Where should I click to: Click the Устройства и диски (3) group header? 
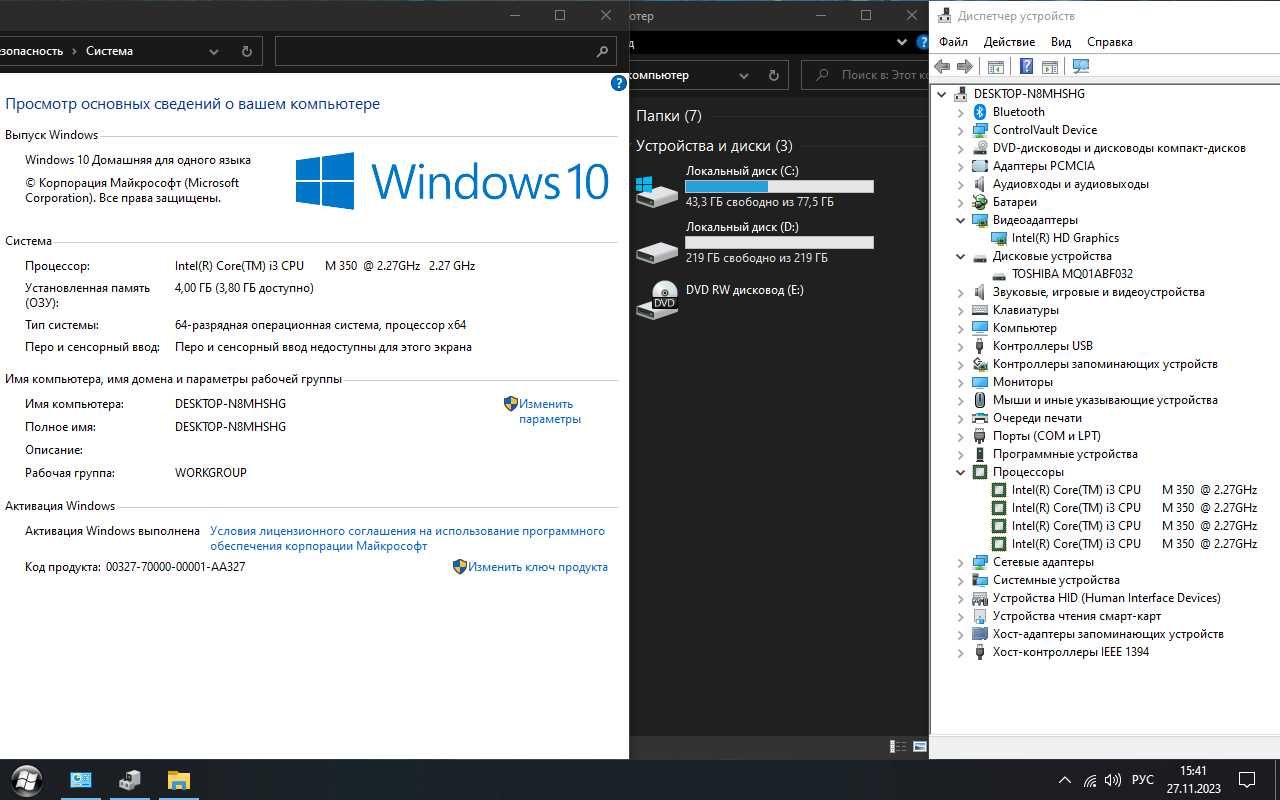click(x=714, y=146)
